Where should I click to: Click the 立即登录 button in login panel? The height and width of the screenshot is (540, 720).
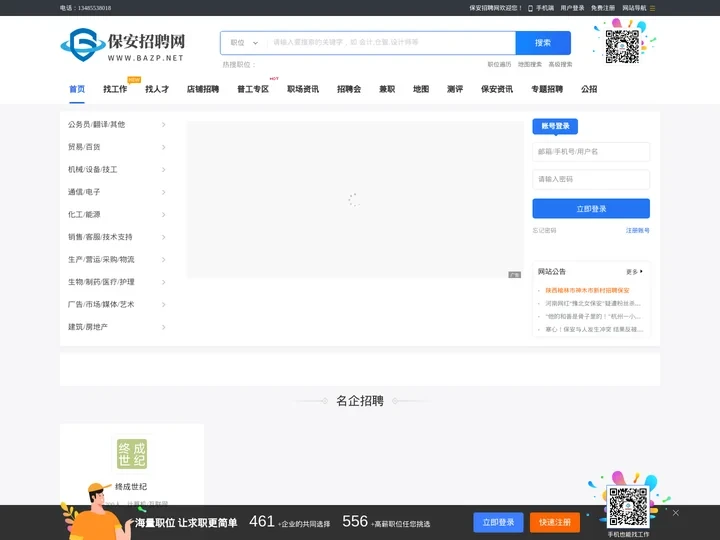click(x=591, y=209)
